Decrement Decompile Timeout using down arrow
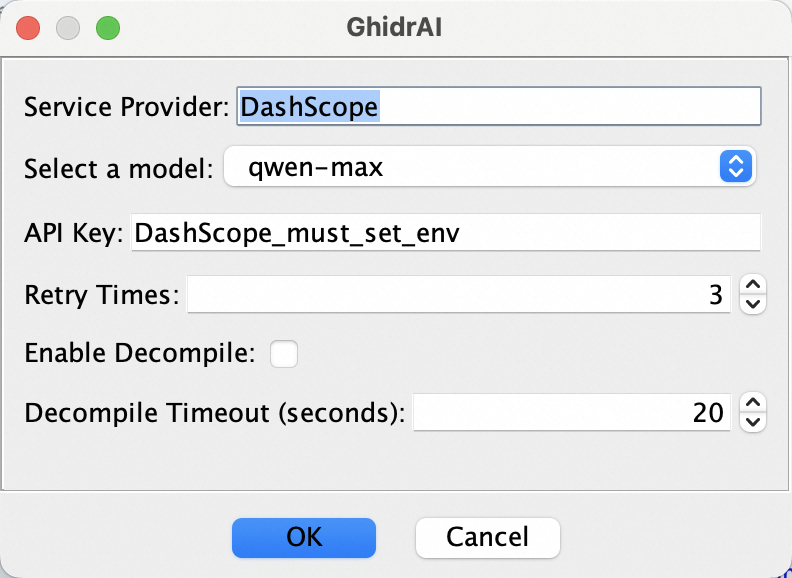Viewport: 792px width, 578px height. click(x=754, y=422)
